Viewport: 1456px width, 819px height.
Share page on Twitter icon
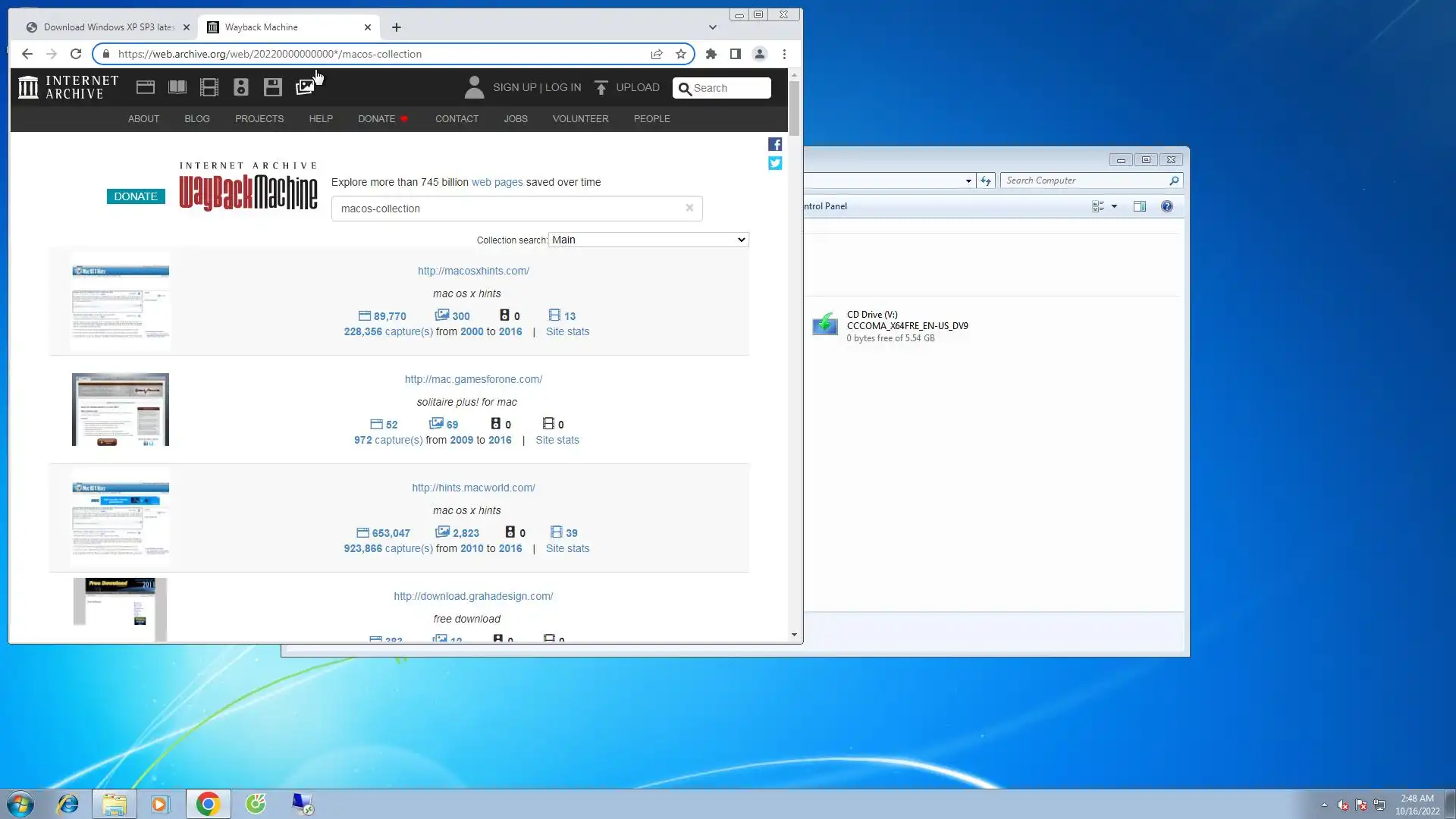pos(775,163)
